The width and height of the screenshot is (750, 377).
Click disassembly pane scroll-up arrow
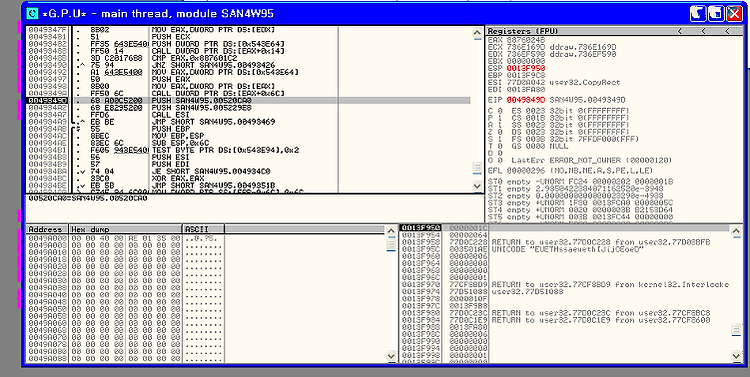click(477, 33)
